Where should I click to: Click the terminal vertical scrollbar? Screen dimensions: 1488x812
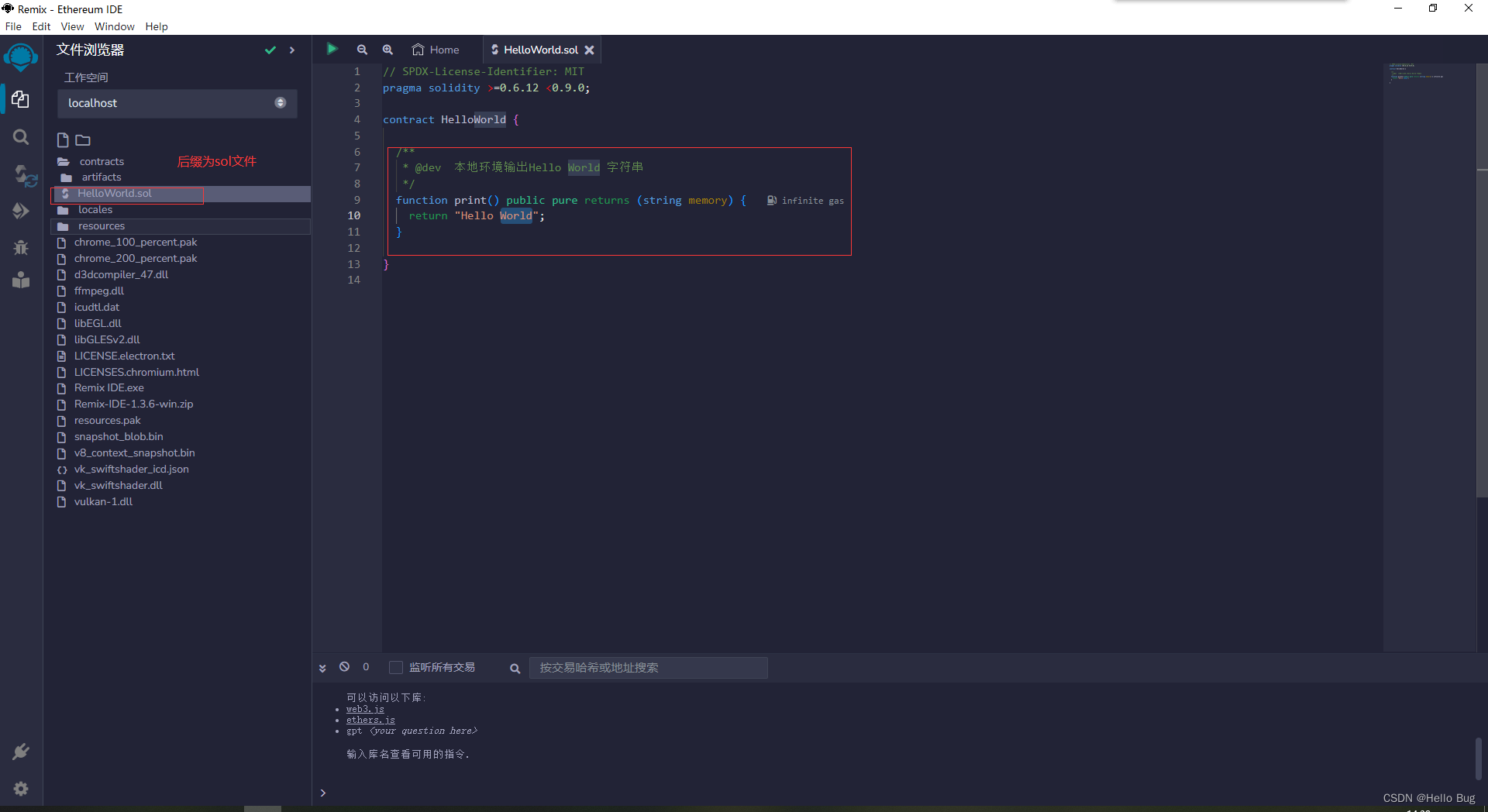click(x=1479, y=759)
